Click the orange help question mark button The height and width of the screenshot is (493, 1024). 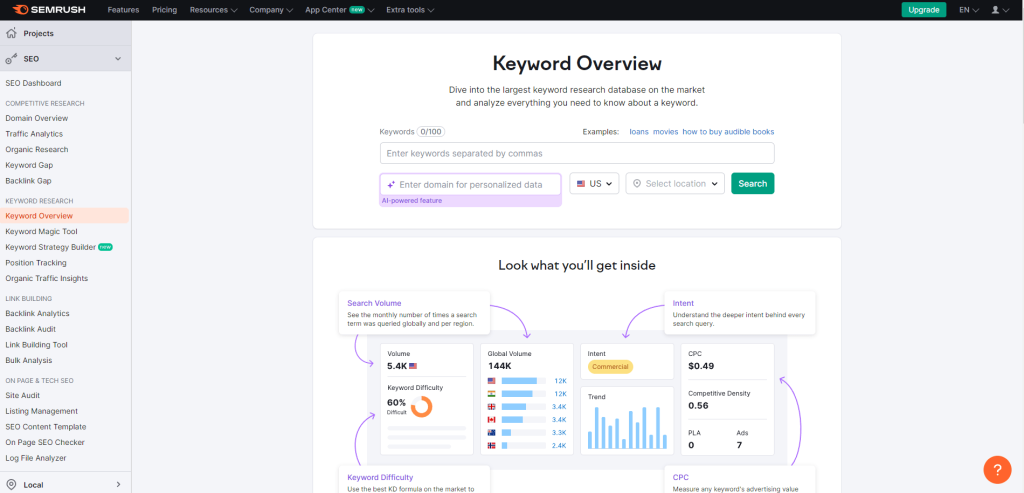tap(997, 469)
